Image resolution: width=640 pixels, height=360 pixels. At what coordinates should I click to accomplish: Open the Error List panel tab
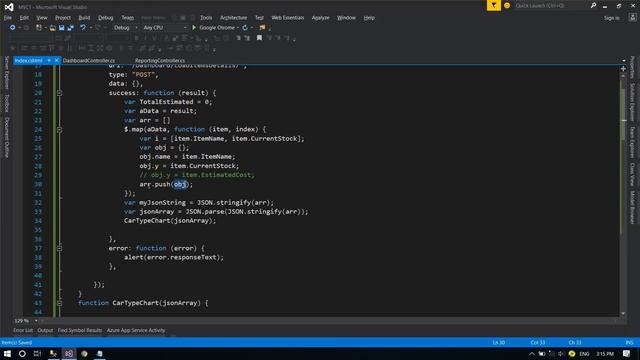pos(23,330)
